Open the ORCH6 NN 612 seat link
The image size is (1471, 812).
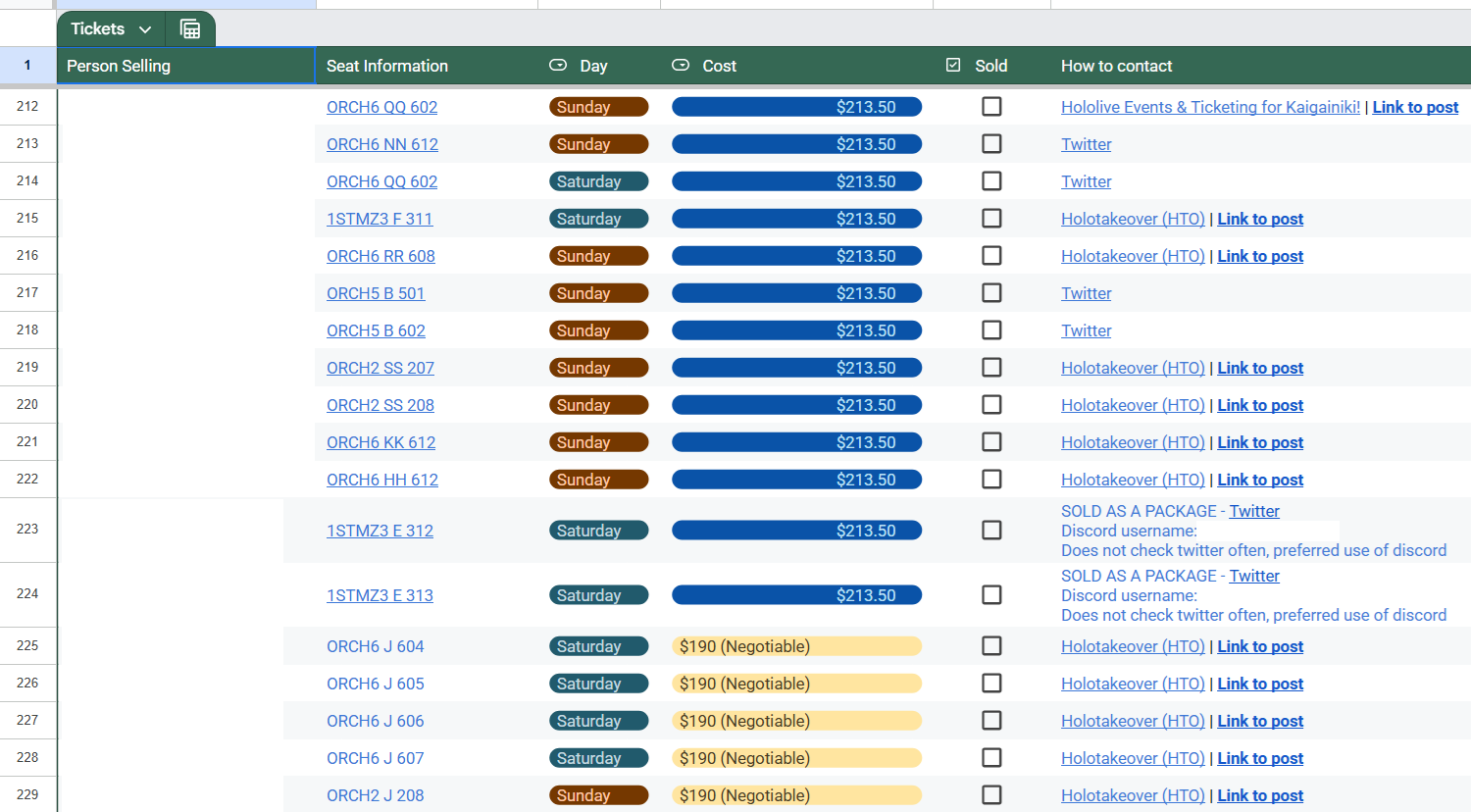[382, 144]
